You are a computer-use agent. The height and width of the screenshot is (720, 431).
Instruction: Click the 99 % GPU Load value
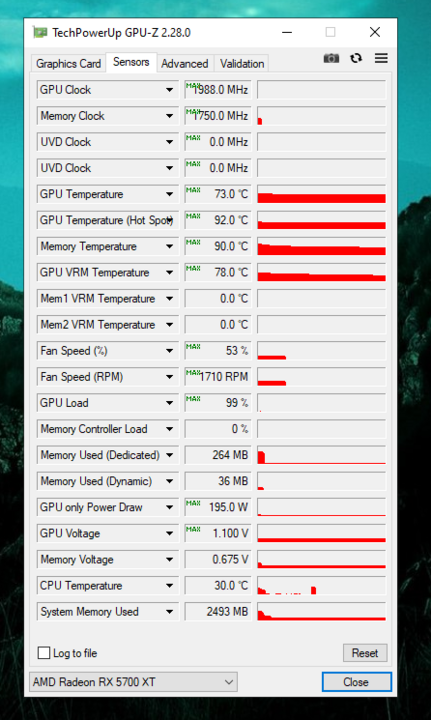tap(218, 403)
